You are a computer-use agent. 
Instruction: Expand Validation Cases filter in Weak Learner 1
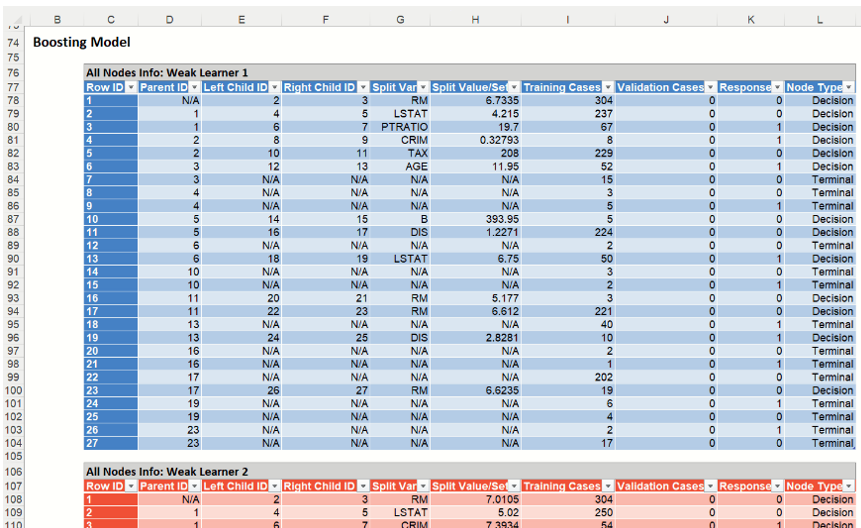coord(709,88)
